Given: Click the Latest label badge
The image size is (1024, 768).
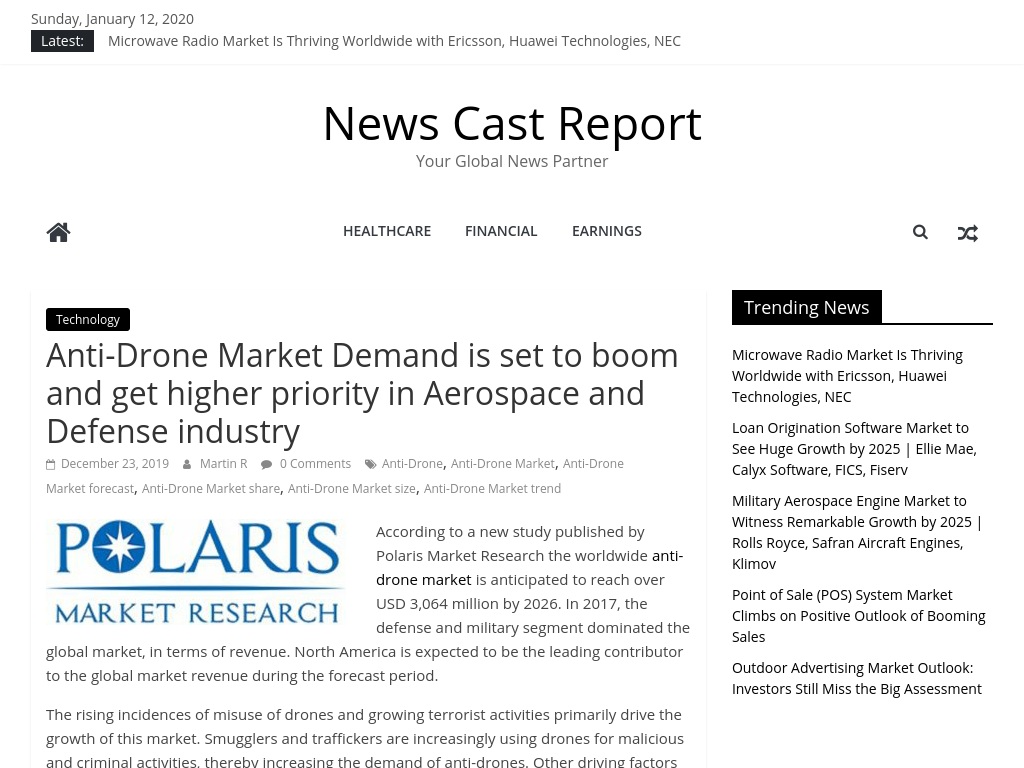Looking at the screenshot, I should click(x=62, y=41).
